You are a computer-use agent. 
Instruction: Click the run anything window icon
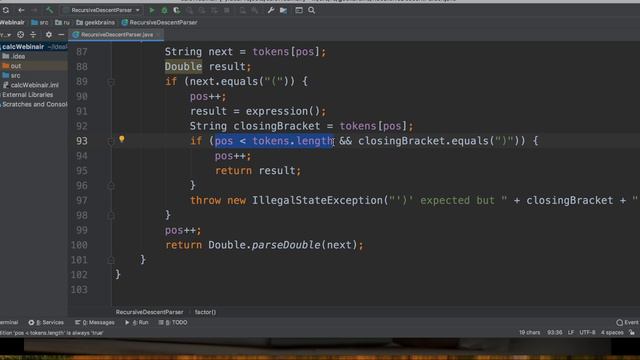pyautogui.click(x=299, y=10)
